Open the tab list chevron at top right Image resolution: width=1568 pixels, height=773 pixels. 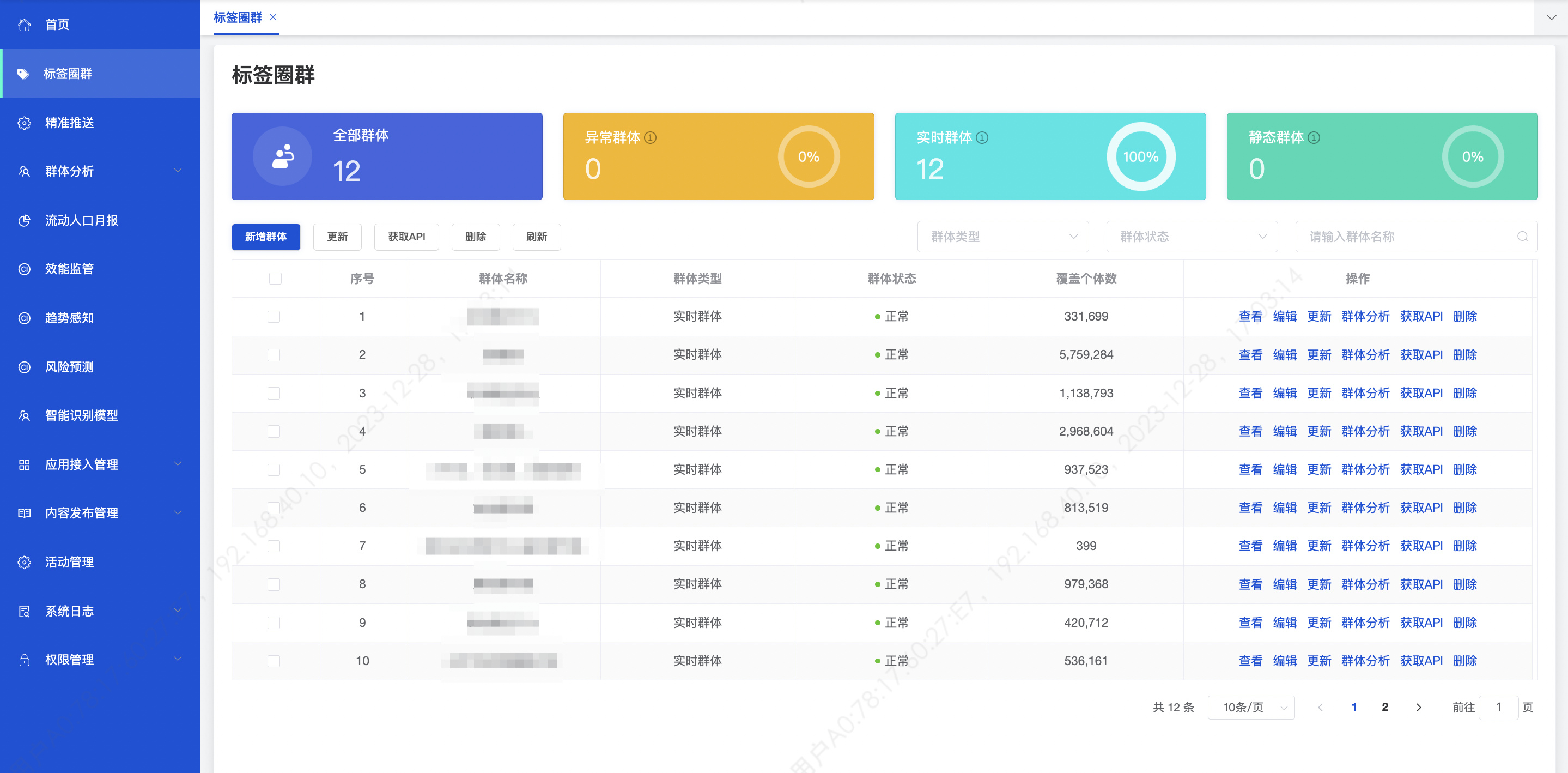(1551, 17)
